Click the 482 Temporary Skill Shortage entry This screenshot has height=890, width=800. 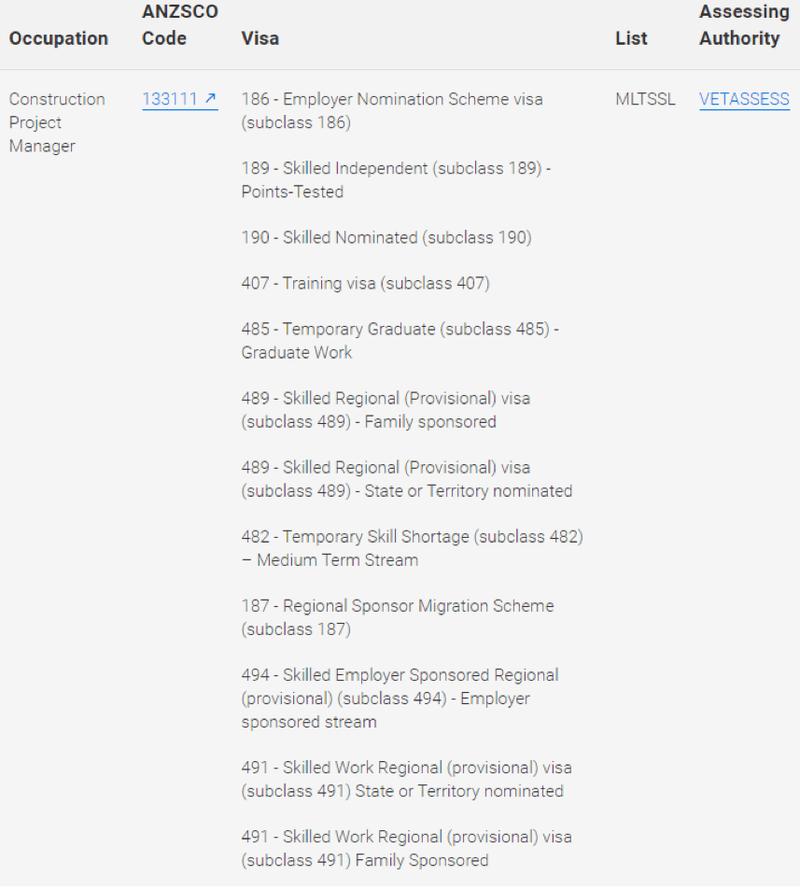coord(412,548)
